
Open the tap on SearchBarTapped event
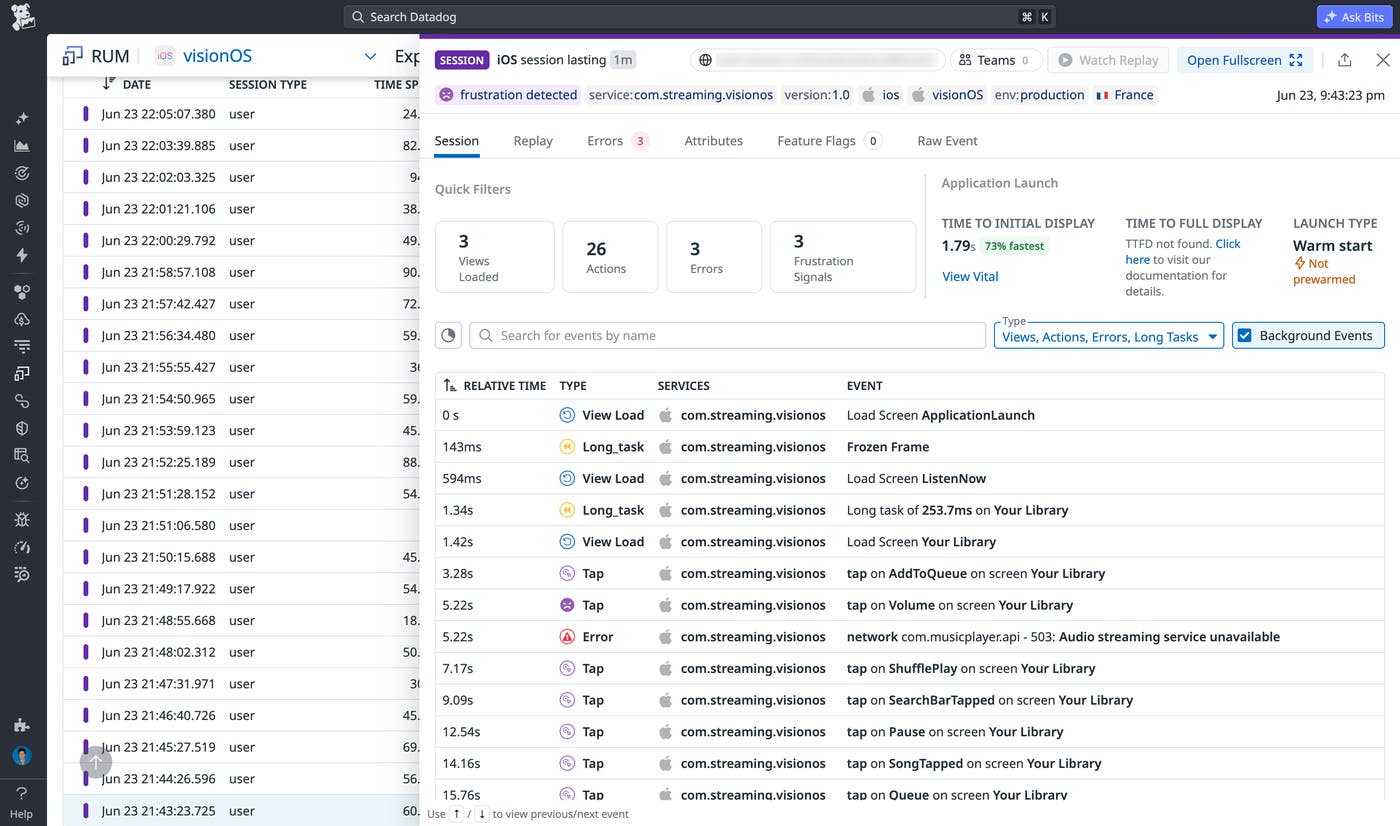910,700
